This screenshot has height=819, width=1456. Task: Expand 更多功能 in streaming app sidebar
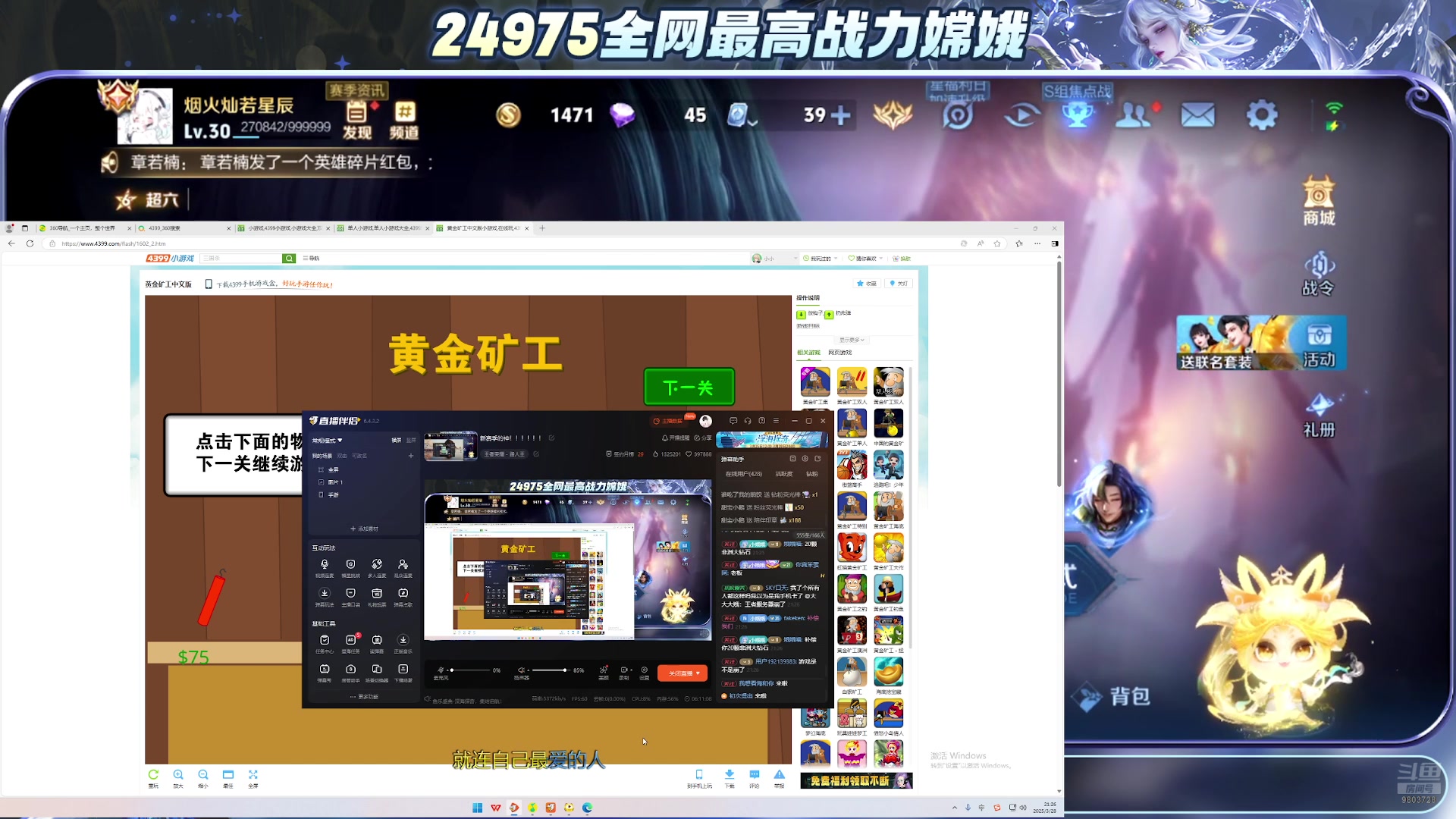pos(365,697)
